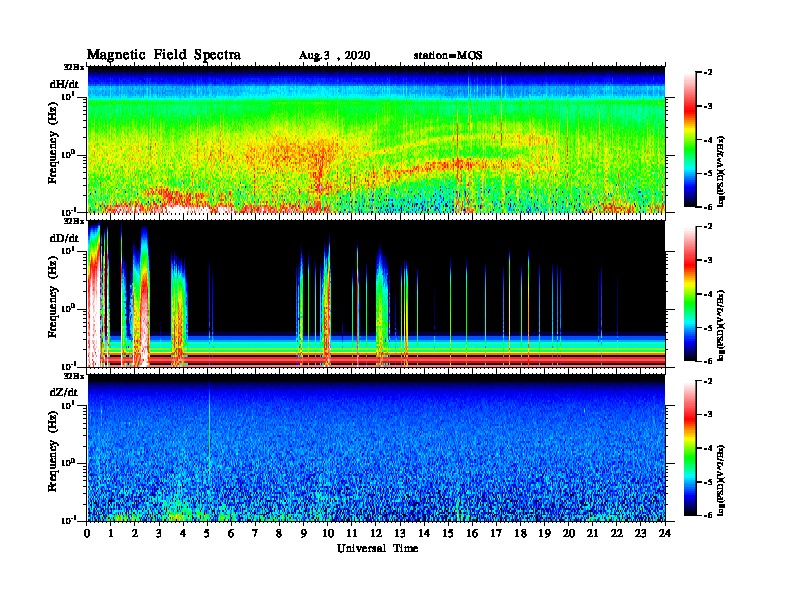Click the dH/dt panel label
This screenshot has width=792, height=612.
point(64,84)
